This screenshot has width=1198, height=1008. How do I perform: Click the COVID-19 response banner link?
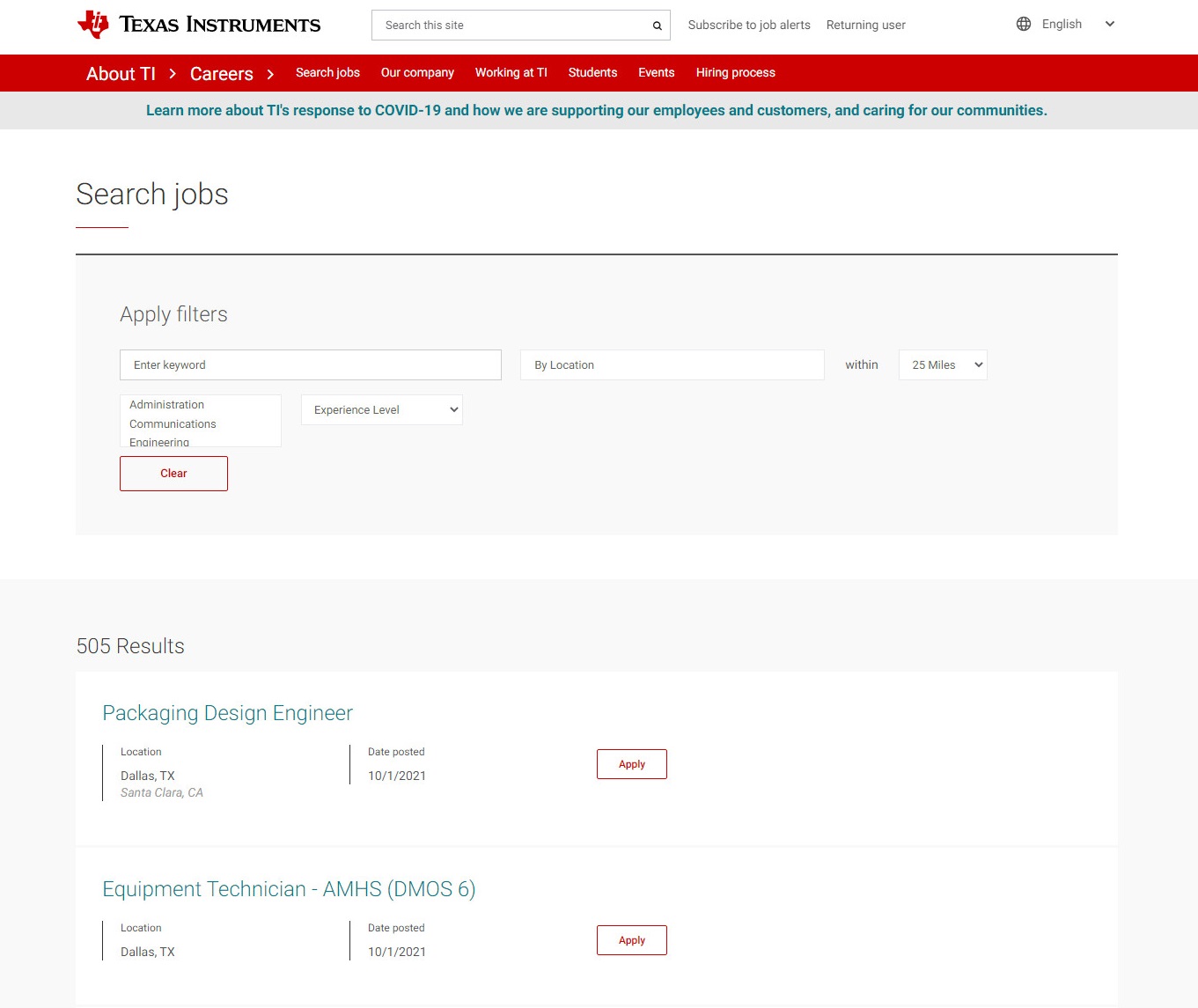pos(596,111)
